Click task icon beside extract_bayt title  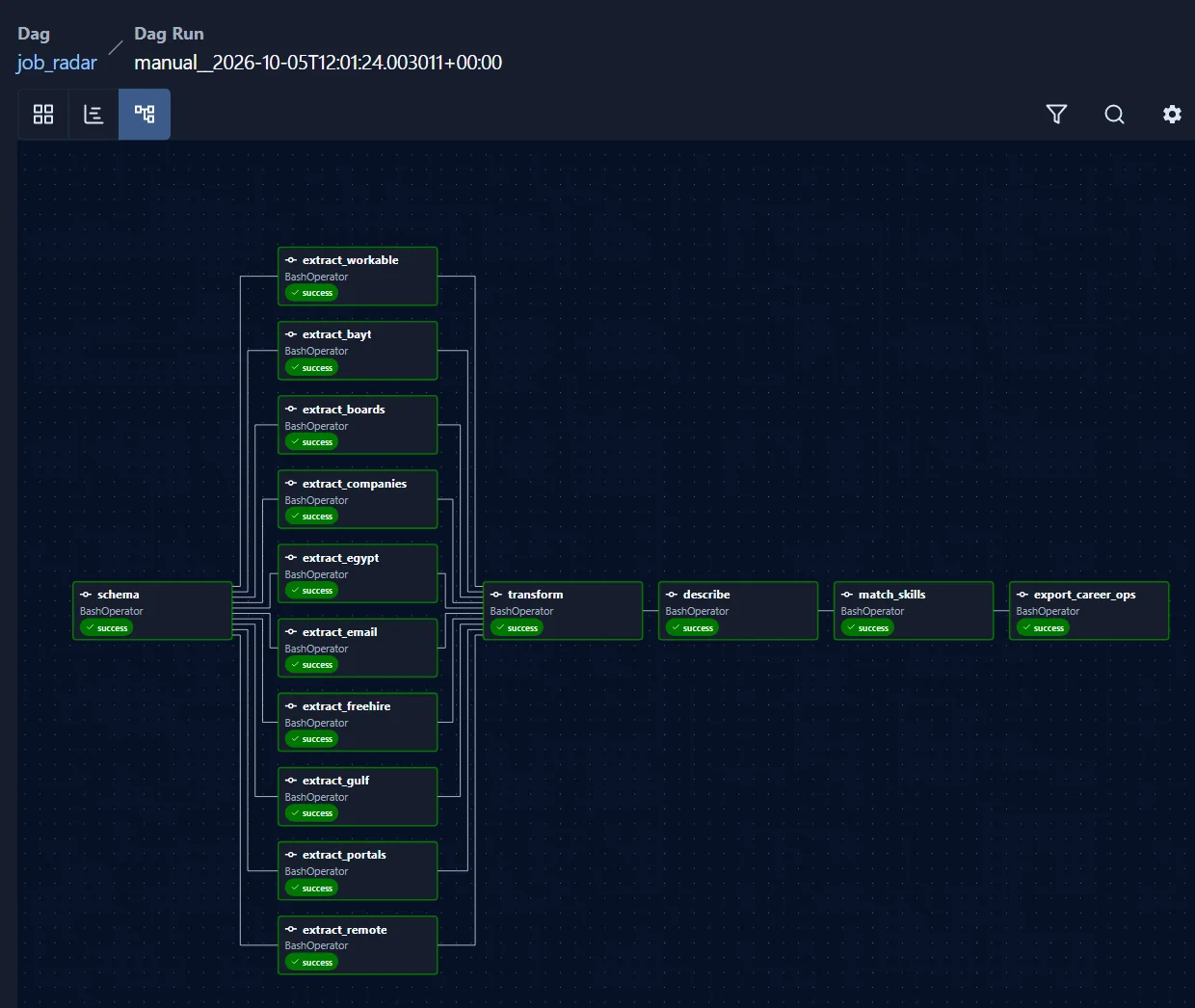(291, 334)
